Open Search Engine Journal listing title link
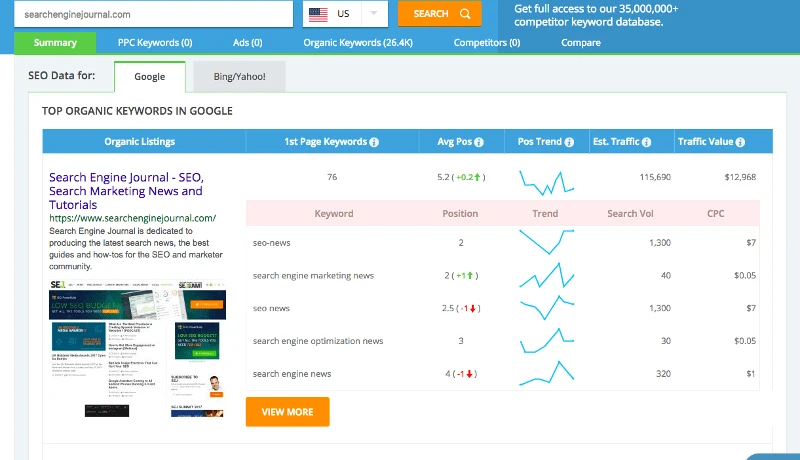The image size is (800, 460). [x=126, y=190]
